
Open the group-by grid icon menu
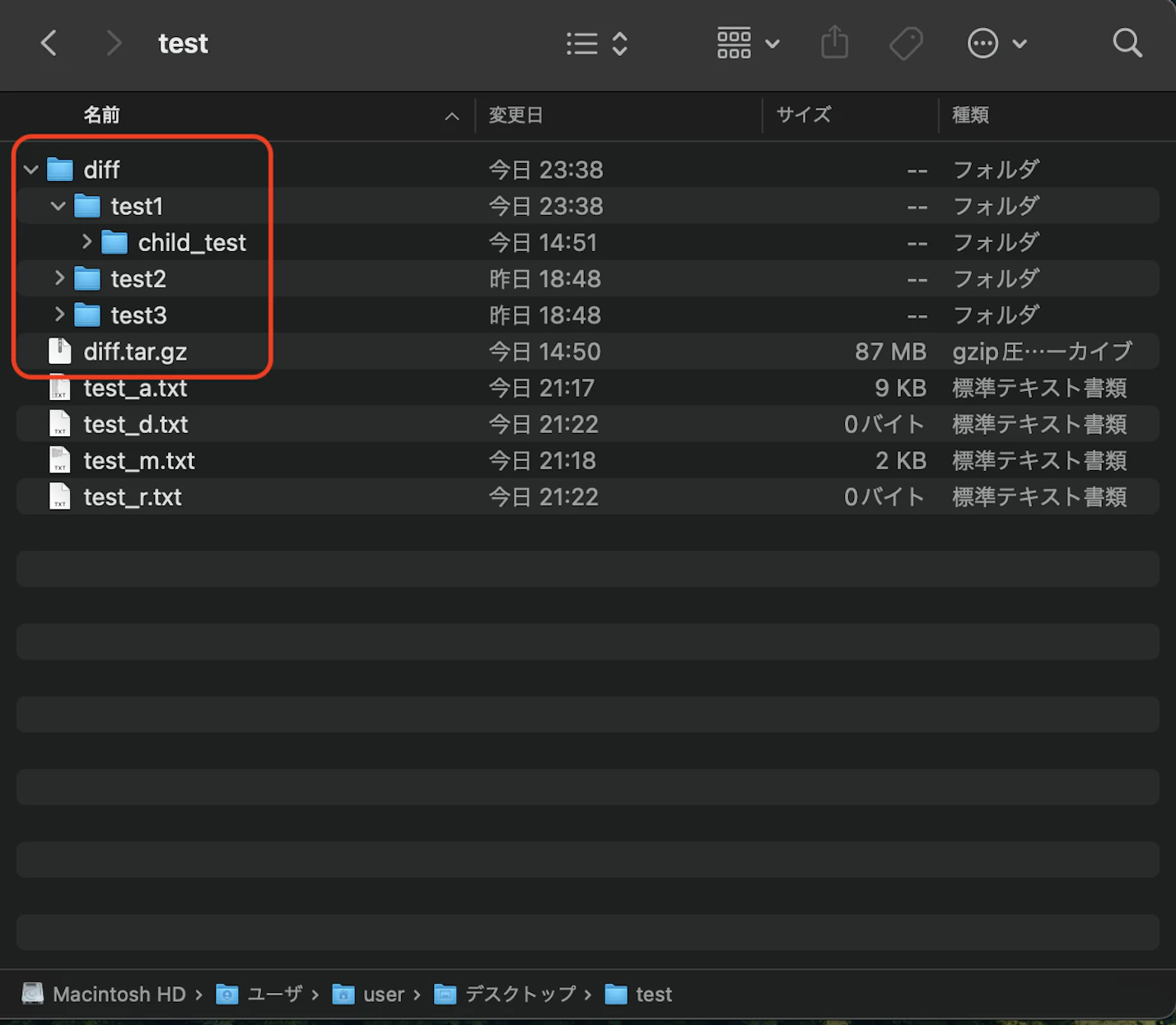tap(748, 43)
